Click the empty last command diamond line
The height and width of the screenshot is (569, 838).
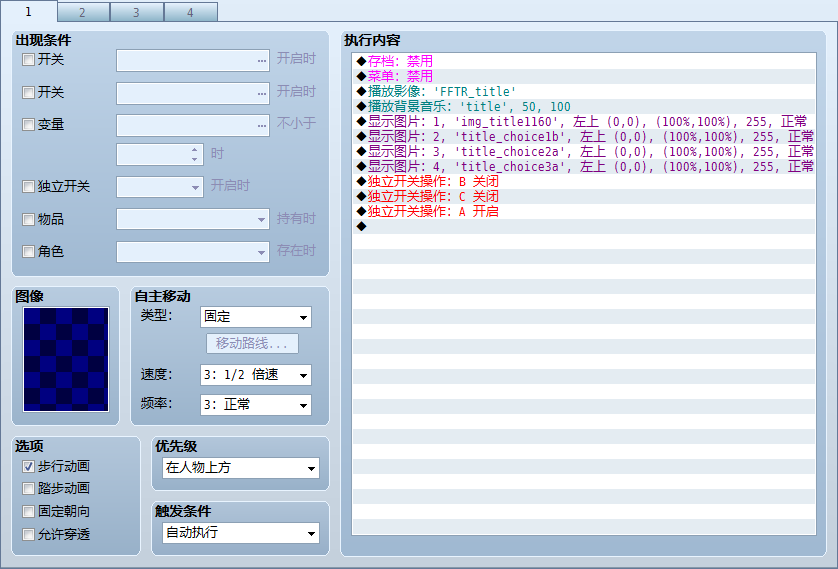pos(584,226)
